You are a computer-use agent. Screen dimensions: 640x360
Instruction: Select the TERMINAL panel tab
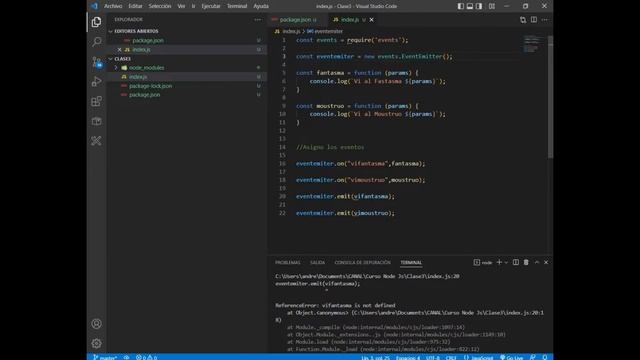point(411,262)
